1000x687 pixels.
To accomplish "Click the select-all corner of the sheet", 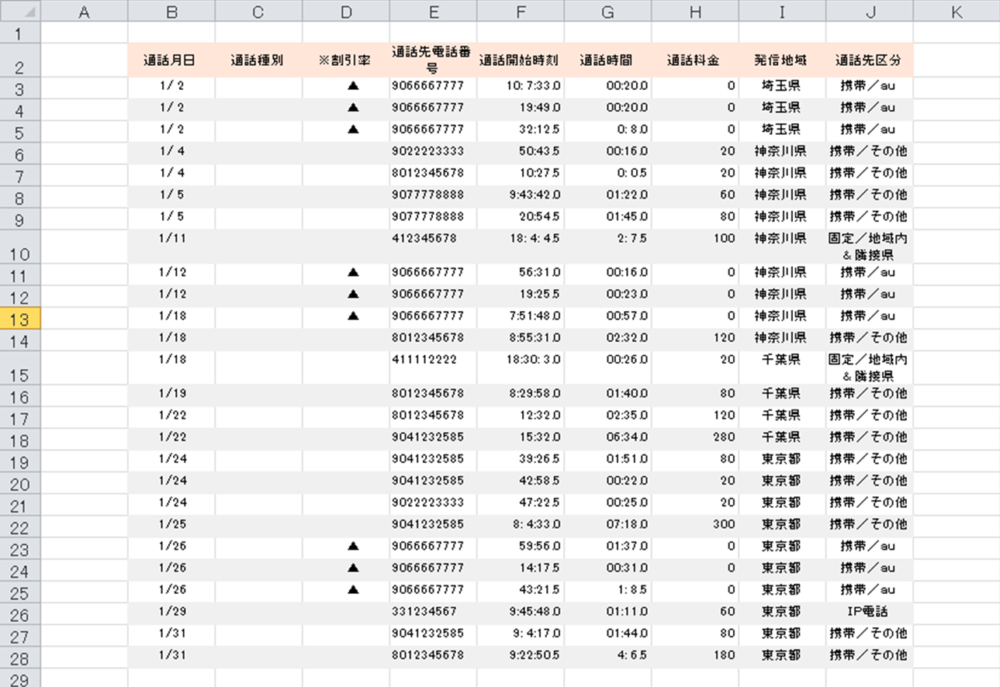I will point(20,12).
